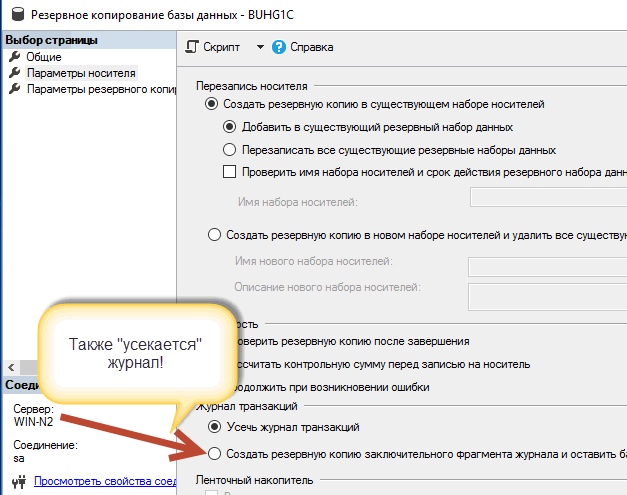Expand the Скрипт dropdown arrow
This screenshot has width=627, height=495.
(260, 47)
